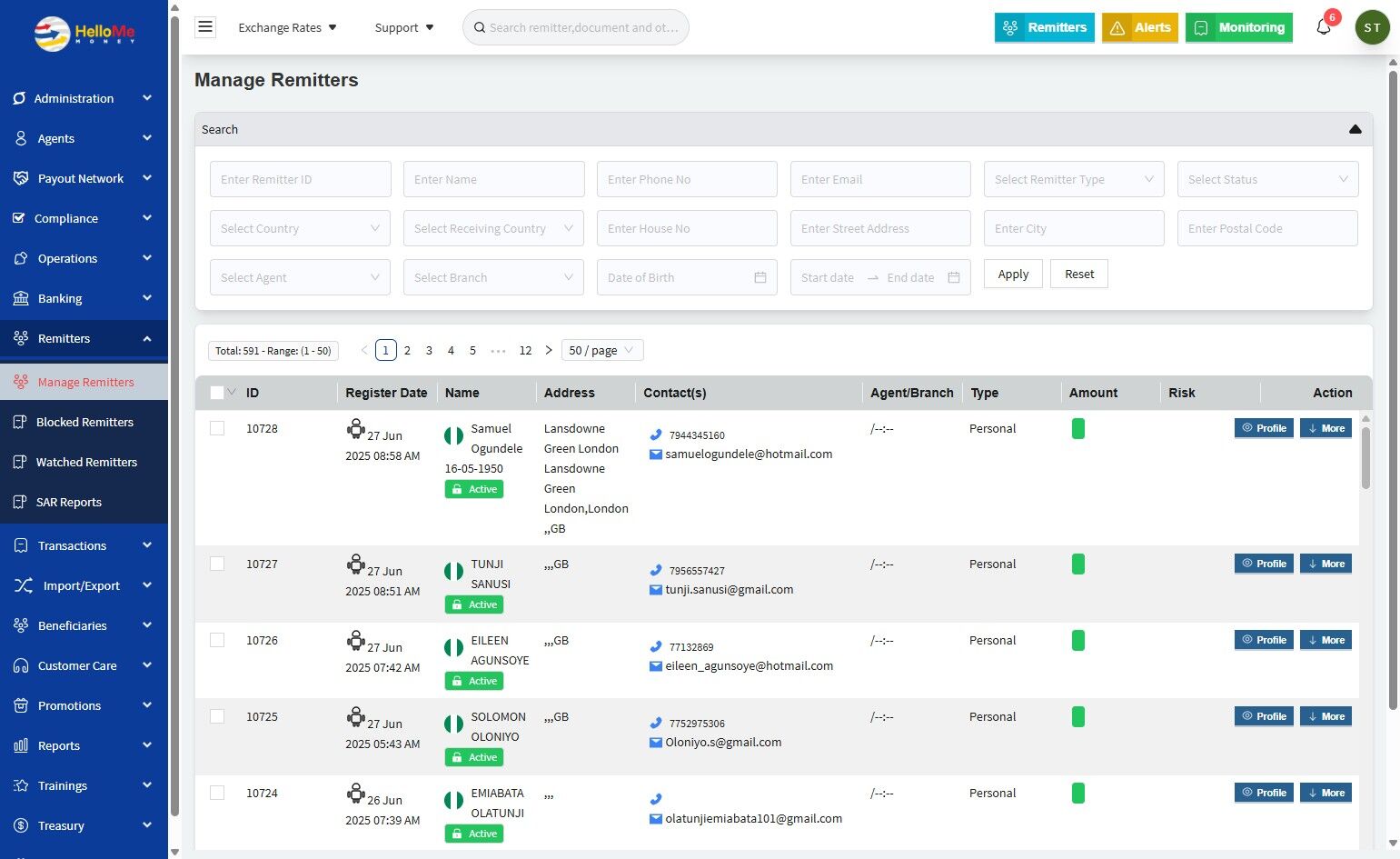This screenshot has height=859, width=1400.
Task: Go to next page arrow in pagination
Action: click(x=549, y=350)
